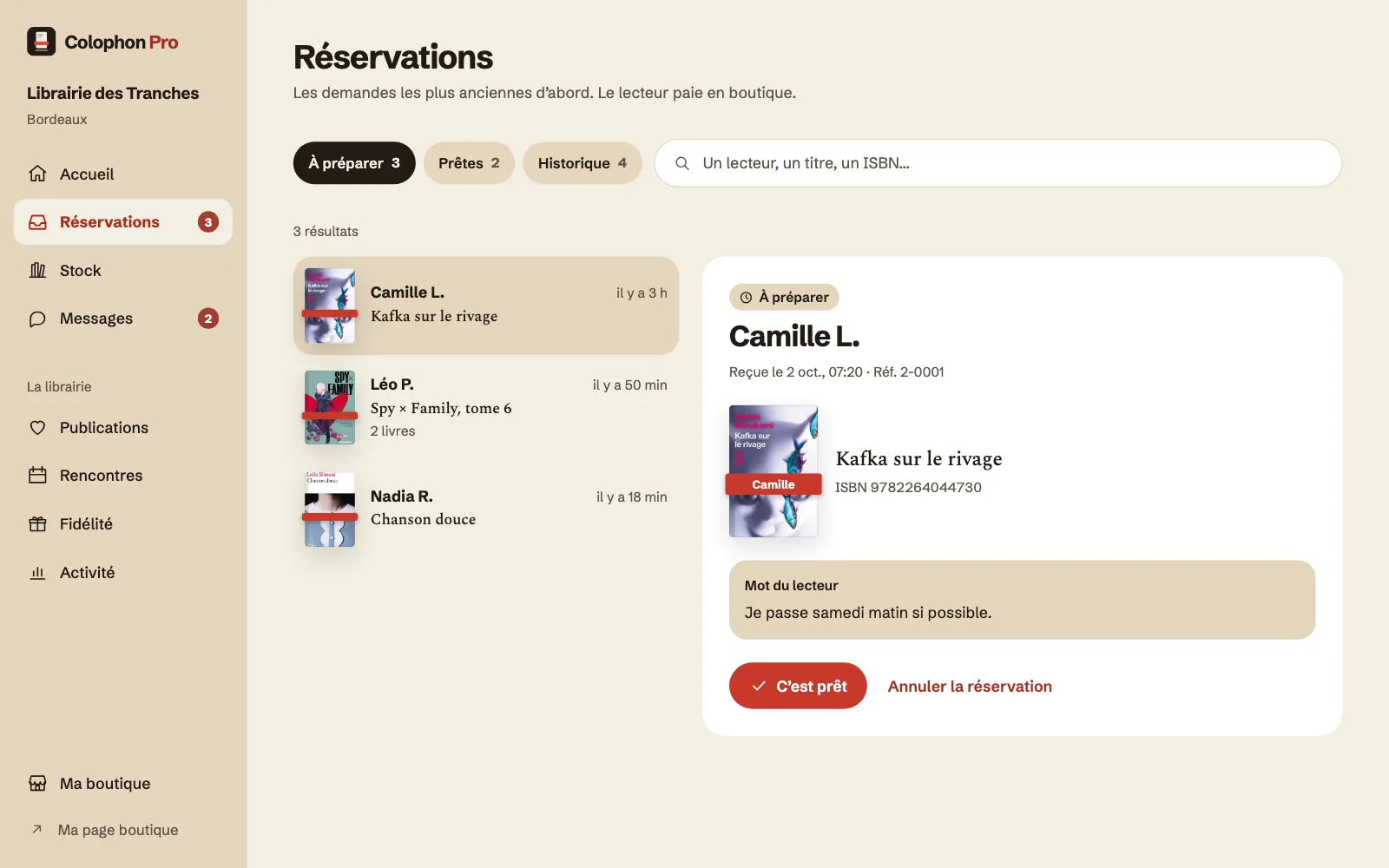Click the Colophon Pro brand name

(x=122, y=43)
